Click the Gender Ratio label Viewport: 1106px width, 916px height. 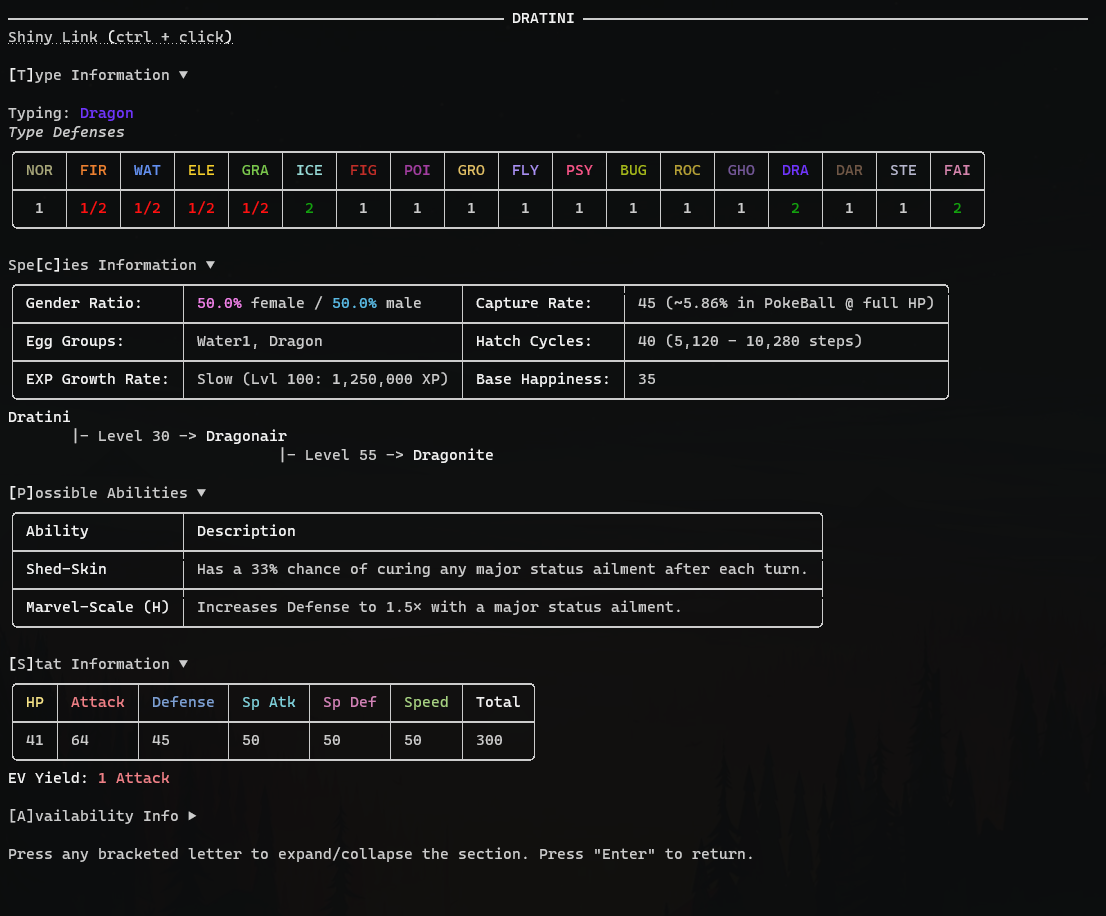pos(84,303)
